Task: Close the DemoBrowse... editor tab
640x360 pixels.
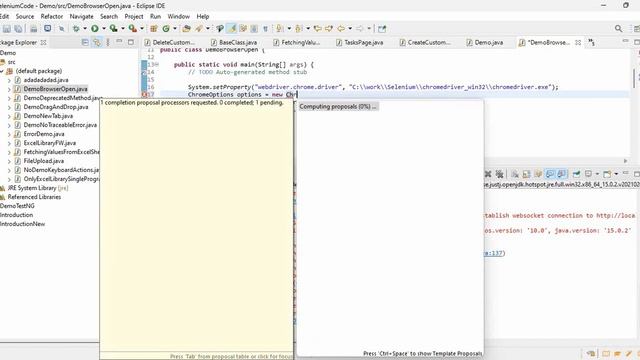Action: [578, 42]
